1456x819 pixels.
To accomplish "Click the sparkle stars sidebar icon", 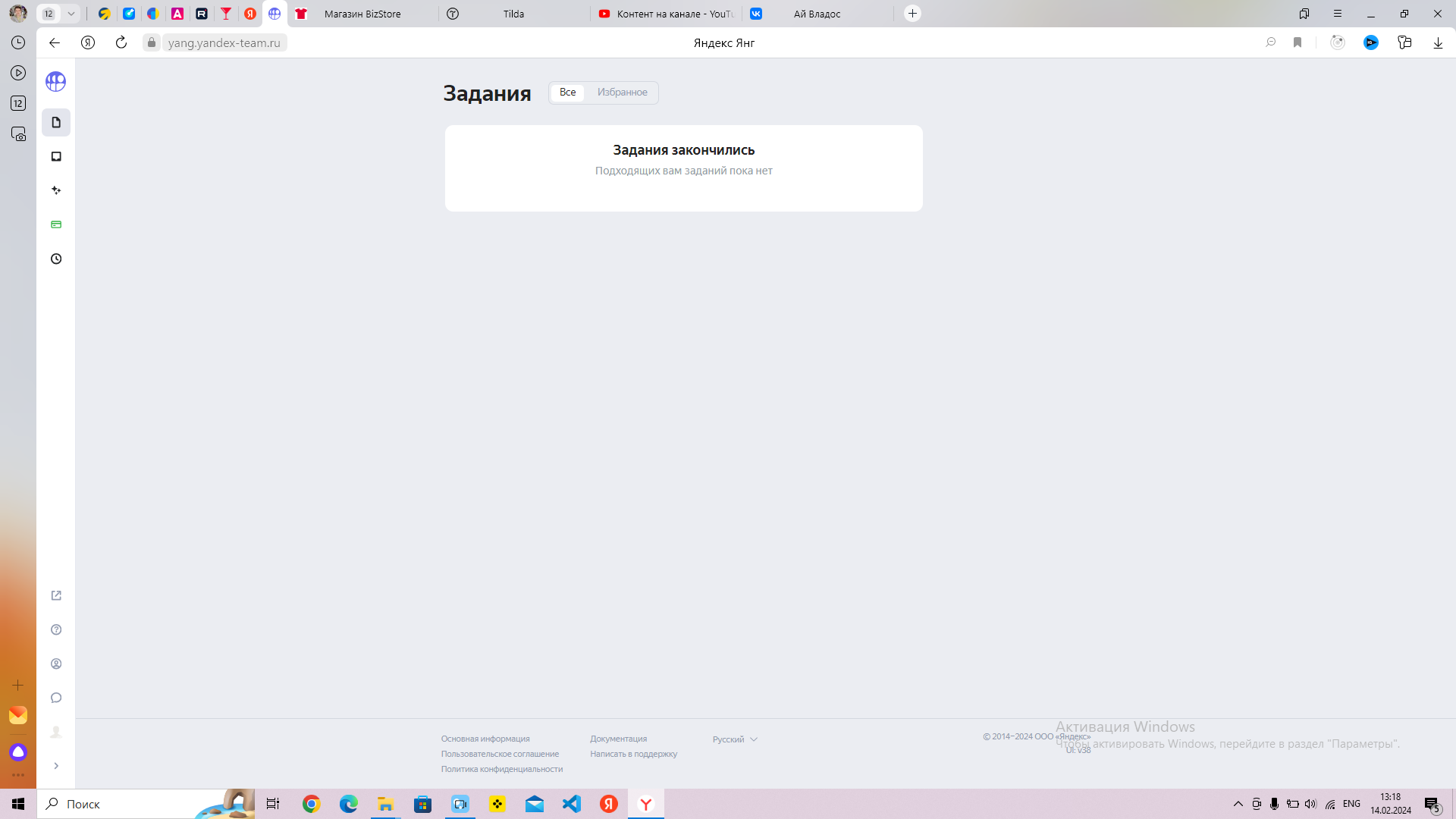I will [x=56, y=190].
